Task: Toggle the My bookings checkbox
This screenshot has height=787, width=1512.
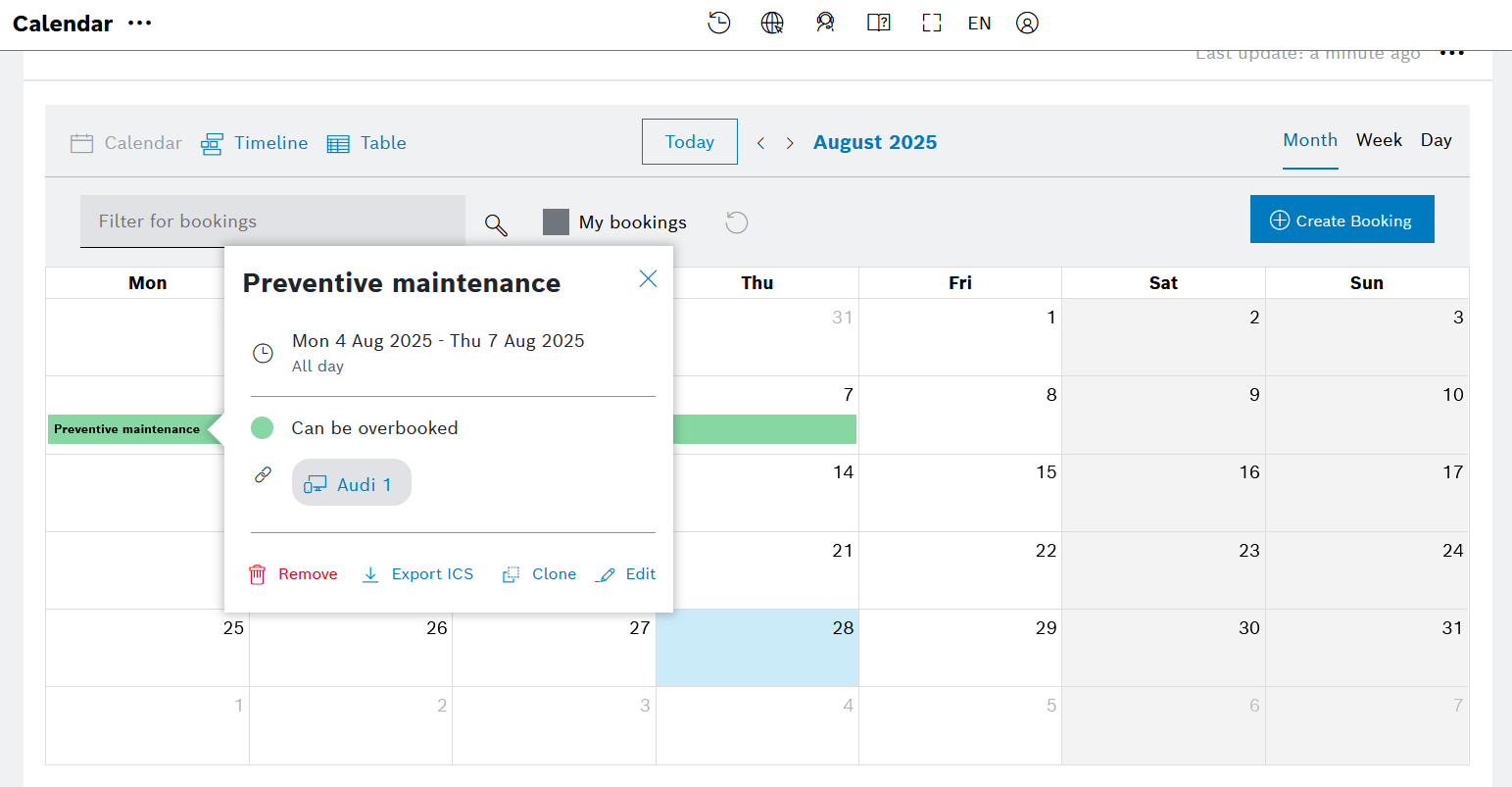Action: coord(556,222)
